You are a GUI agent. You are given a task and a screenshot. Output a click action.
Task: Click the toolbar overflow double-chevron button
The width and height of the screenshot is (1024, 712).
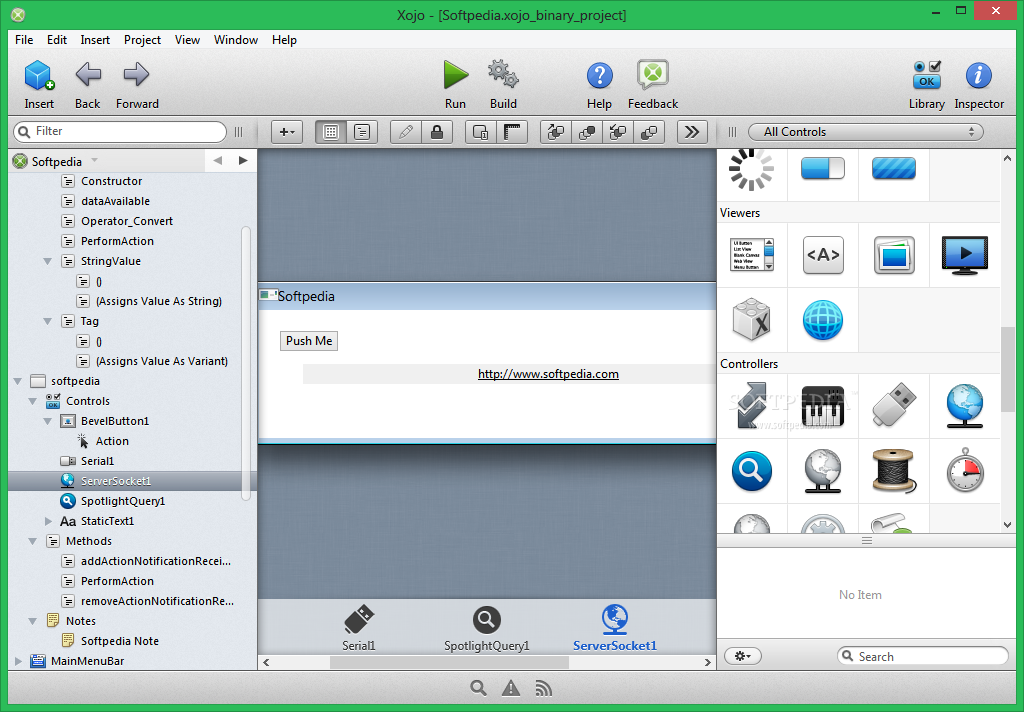pyautogui.click(x=692, y=132)
